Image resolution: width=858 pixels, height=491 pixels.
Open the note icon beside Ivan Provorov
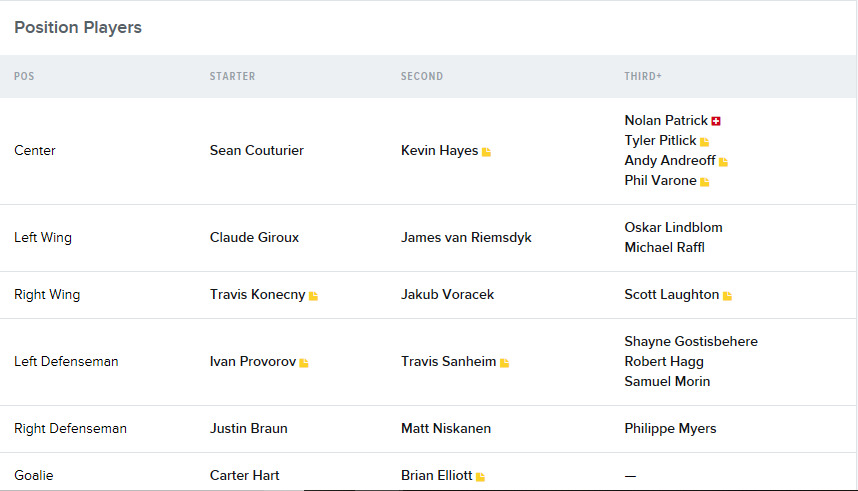click(x=304, y=362)
